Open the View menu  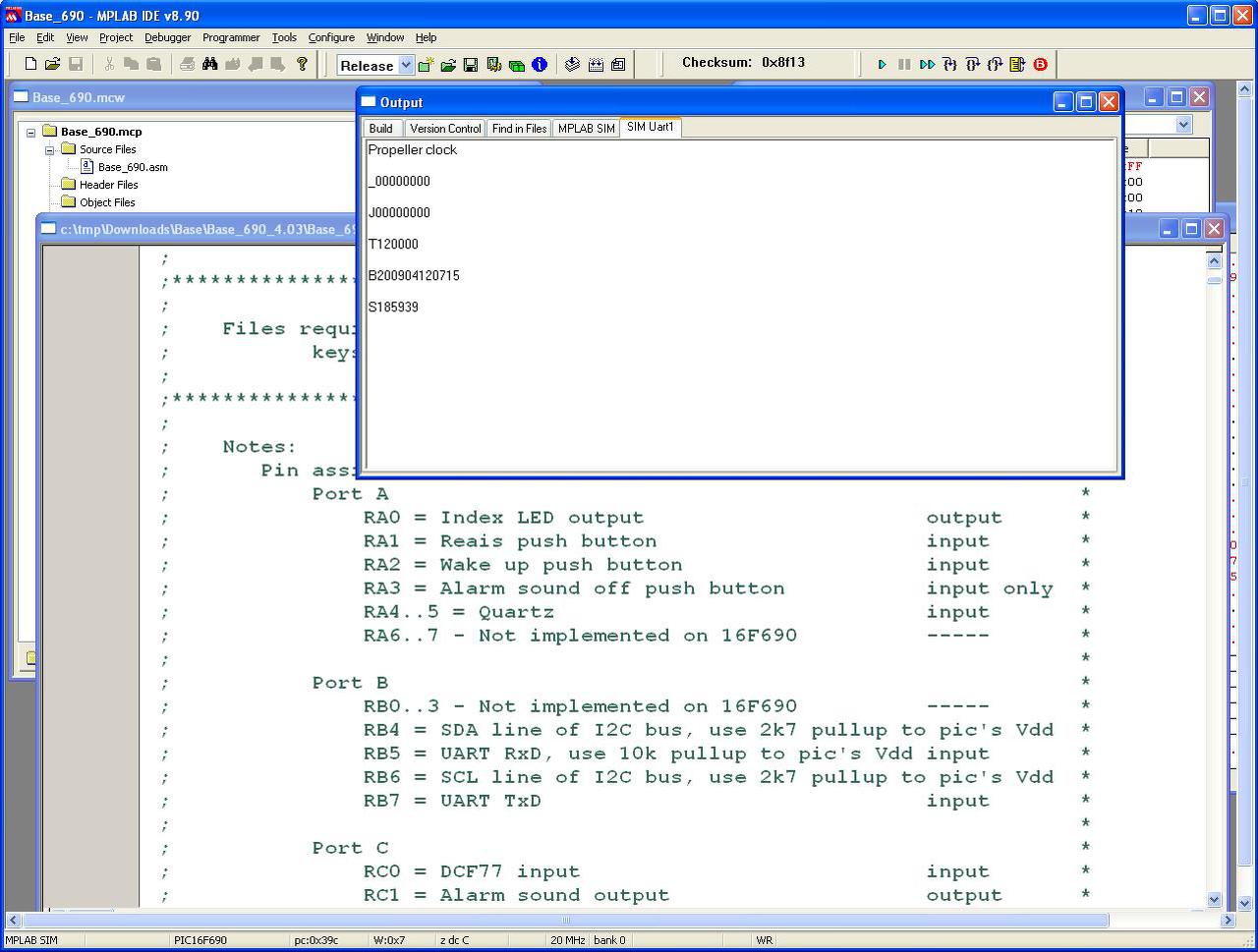pyautogui.click(x=77, y=37)
